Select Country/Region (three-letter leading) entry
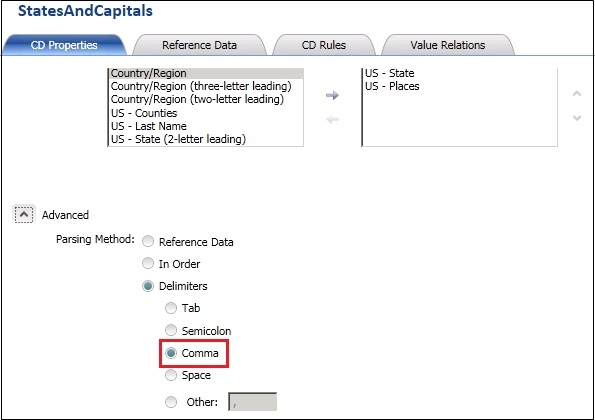Image resolution: width=595 pixels, height=420 pixels. [206, 86]
